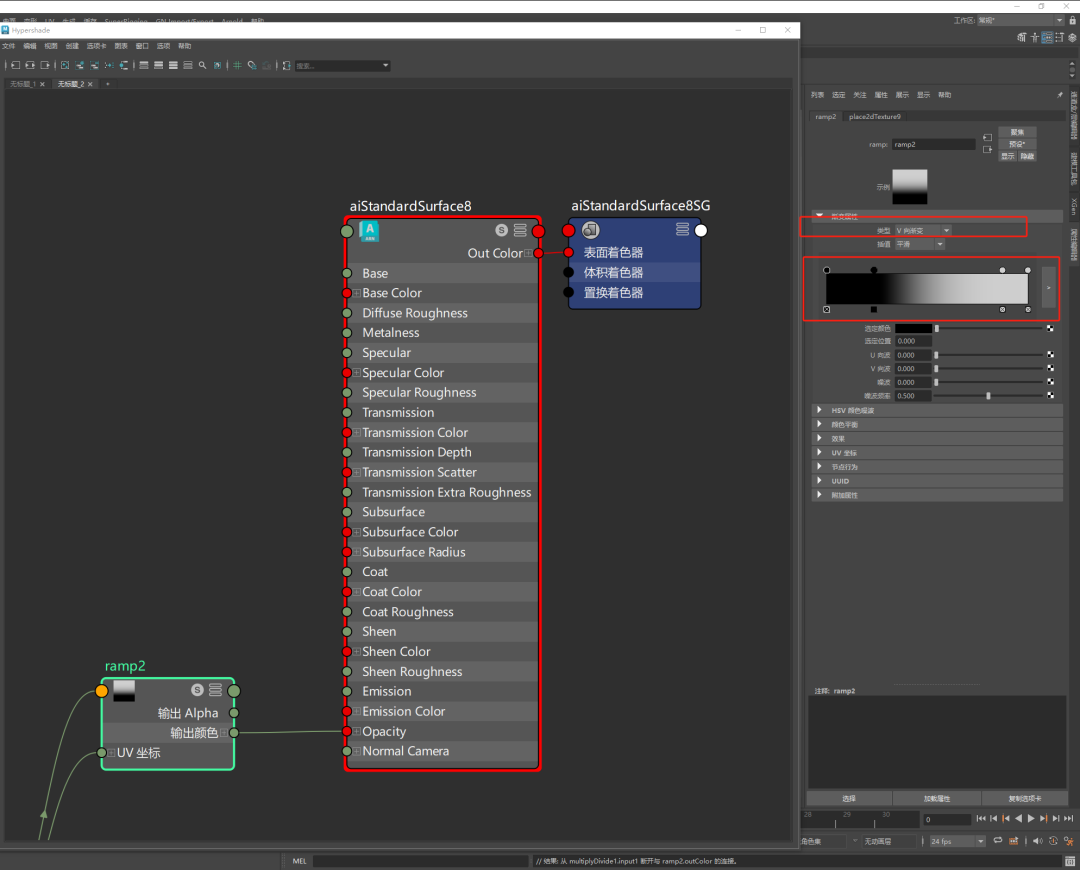Click the 聚焦 button
The height and width of the screenshot is (870, 1080).
tap(1017, 132)
